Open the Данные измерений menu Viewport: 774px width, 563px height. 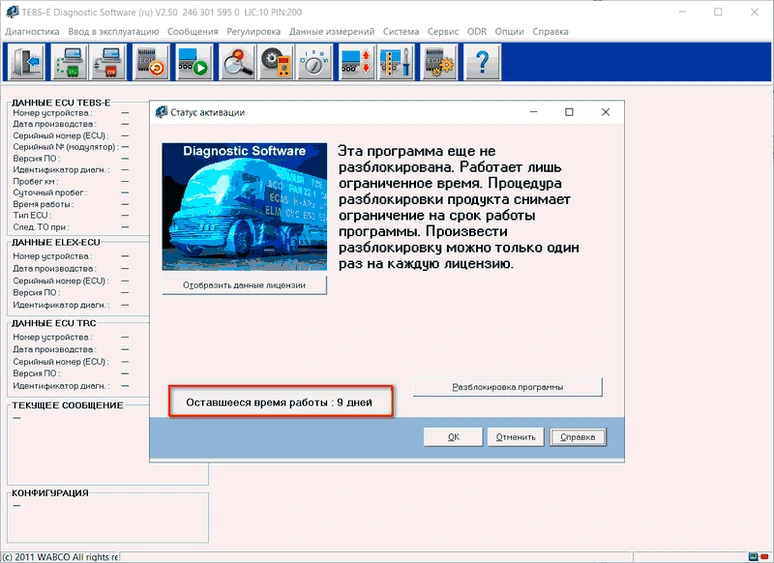coord(332,32)
